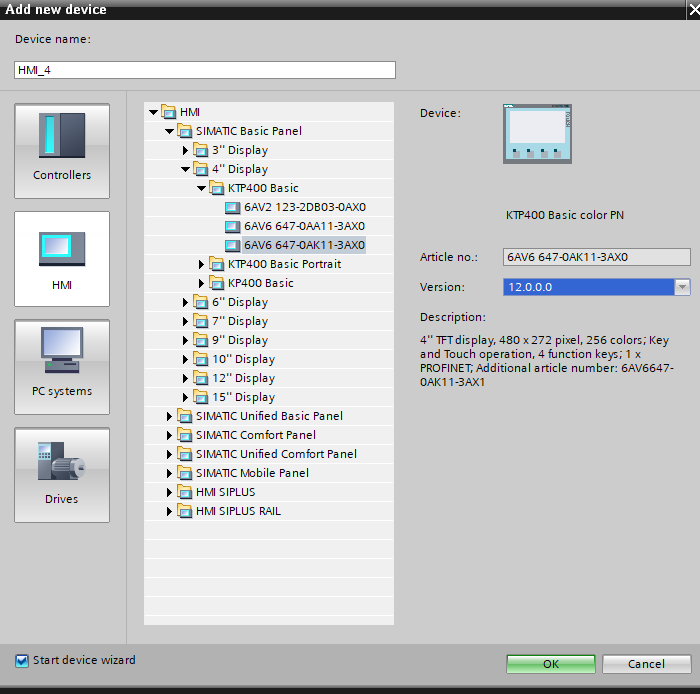700x694 pixels.
Task: Click the SIMATIC Comfort Panel folder icon
Action: [x=184, y=435]
